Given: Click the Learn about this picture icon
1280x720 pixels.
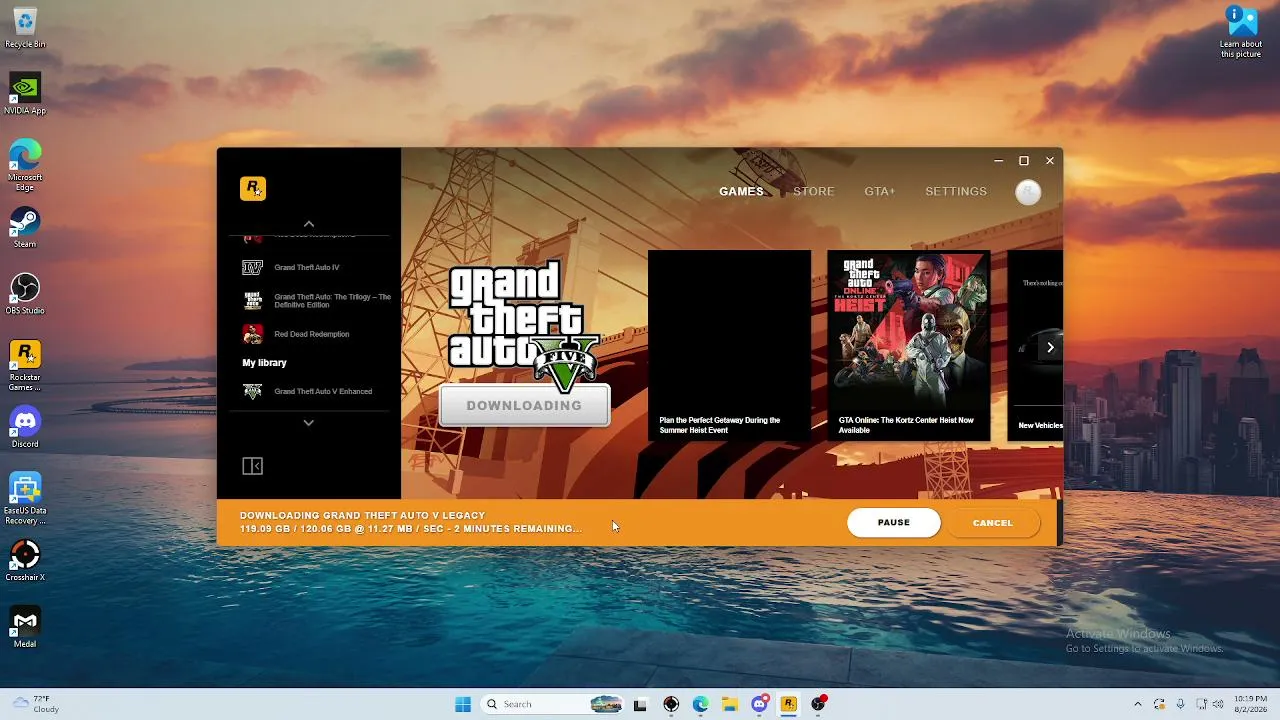Looking at the screenshot, I should pos(1241,32).
